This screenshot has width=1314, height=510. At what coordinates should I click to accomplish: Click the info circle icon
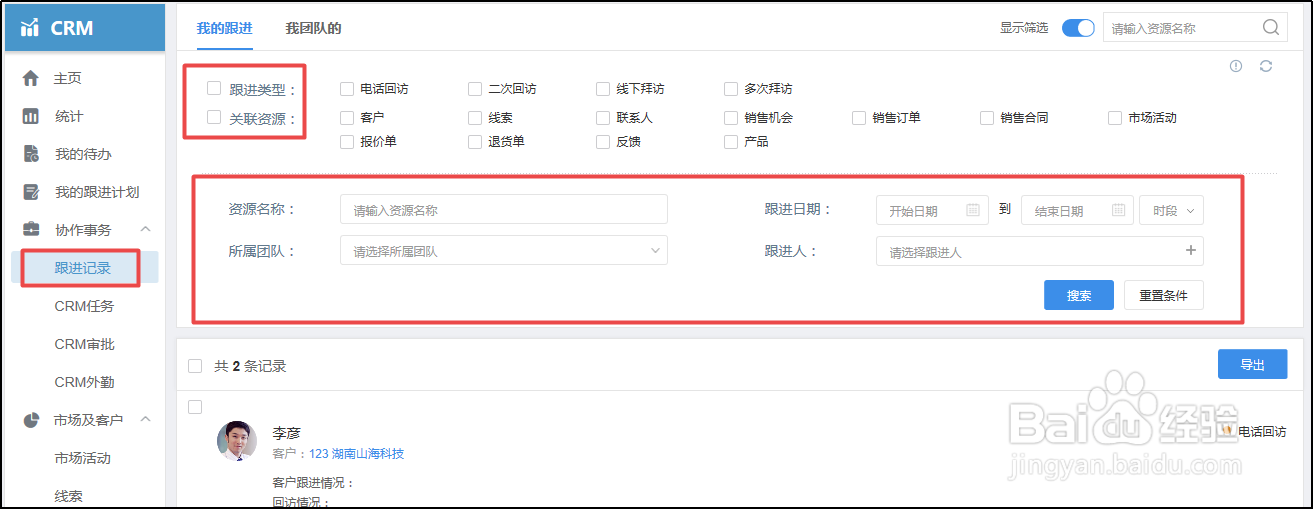(1236, 66)
